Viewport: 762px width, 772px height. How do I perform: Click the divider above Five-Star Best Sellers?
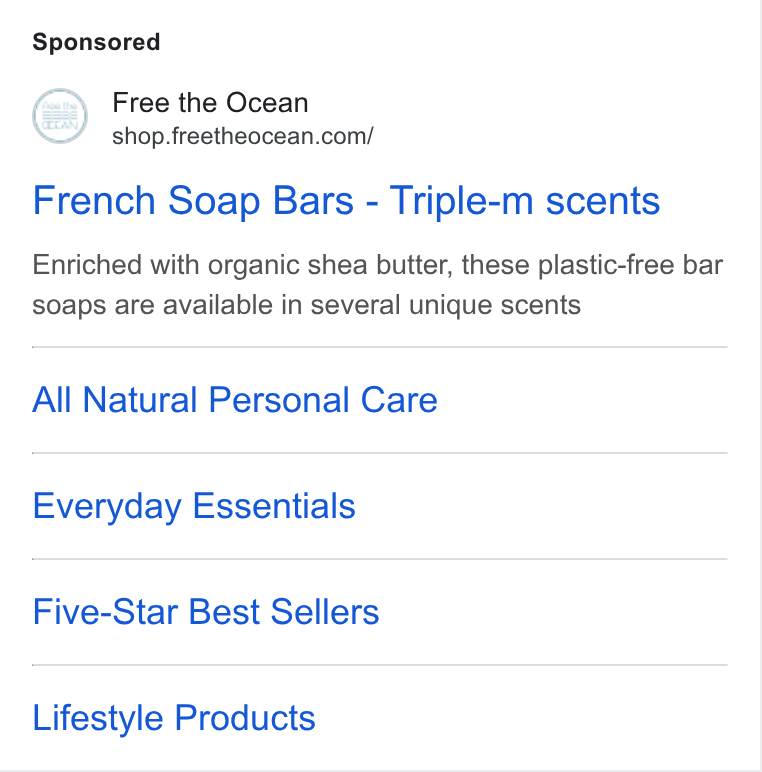(x=380, y=559)
